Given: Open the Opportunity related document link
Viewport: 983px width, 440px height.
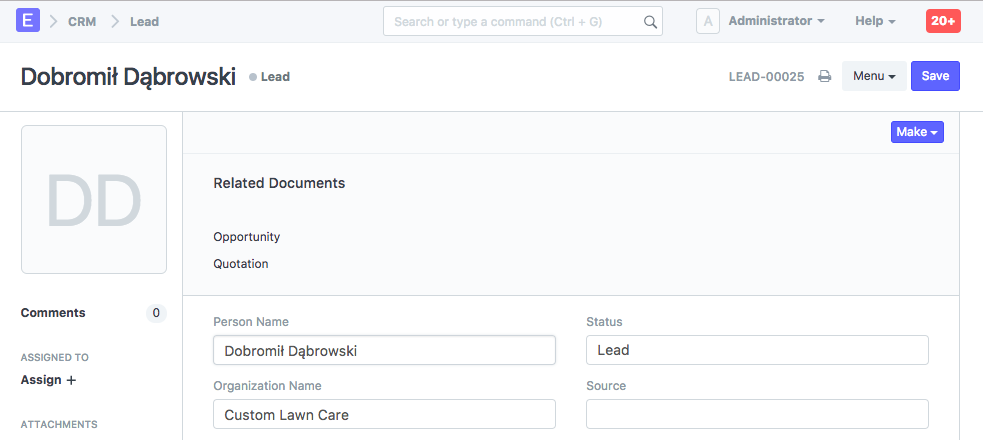Looking at the screenshot, I should (x=247, y=237).
